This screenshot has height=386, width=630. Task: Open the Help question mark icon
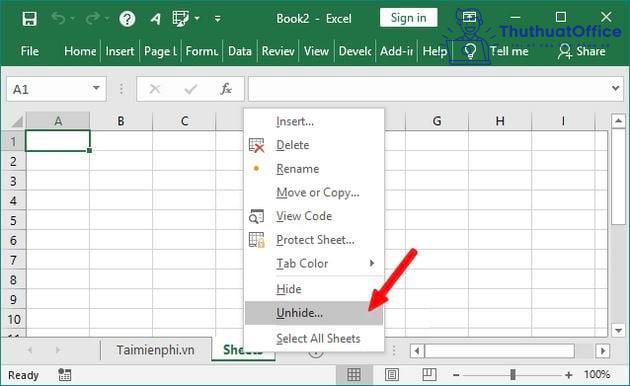pyautogui.click(x=127, y=18)
